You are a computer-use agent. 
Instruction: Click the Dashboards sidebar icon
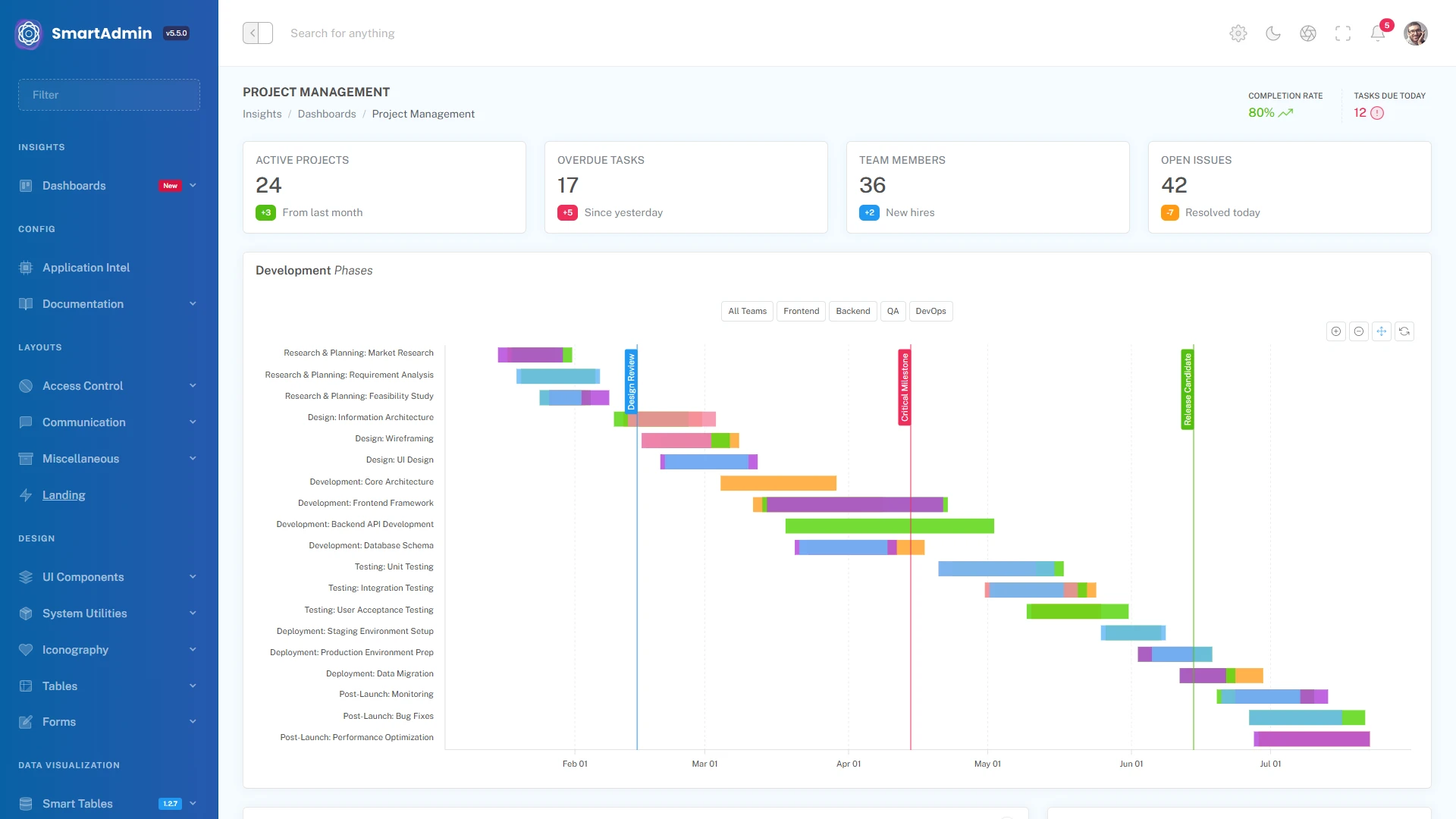(x=26, y=186)
